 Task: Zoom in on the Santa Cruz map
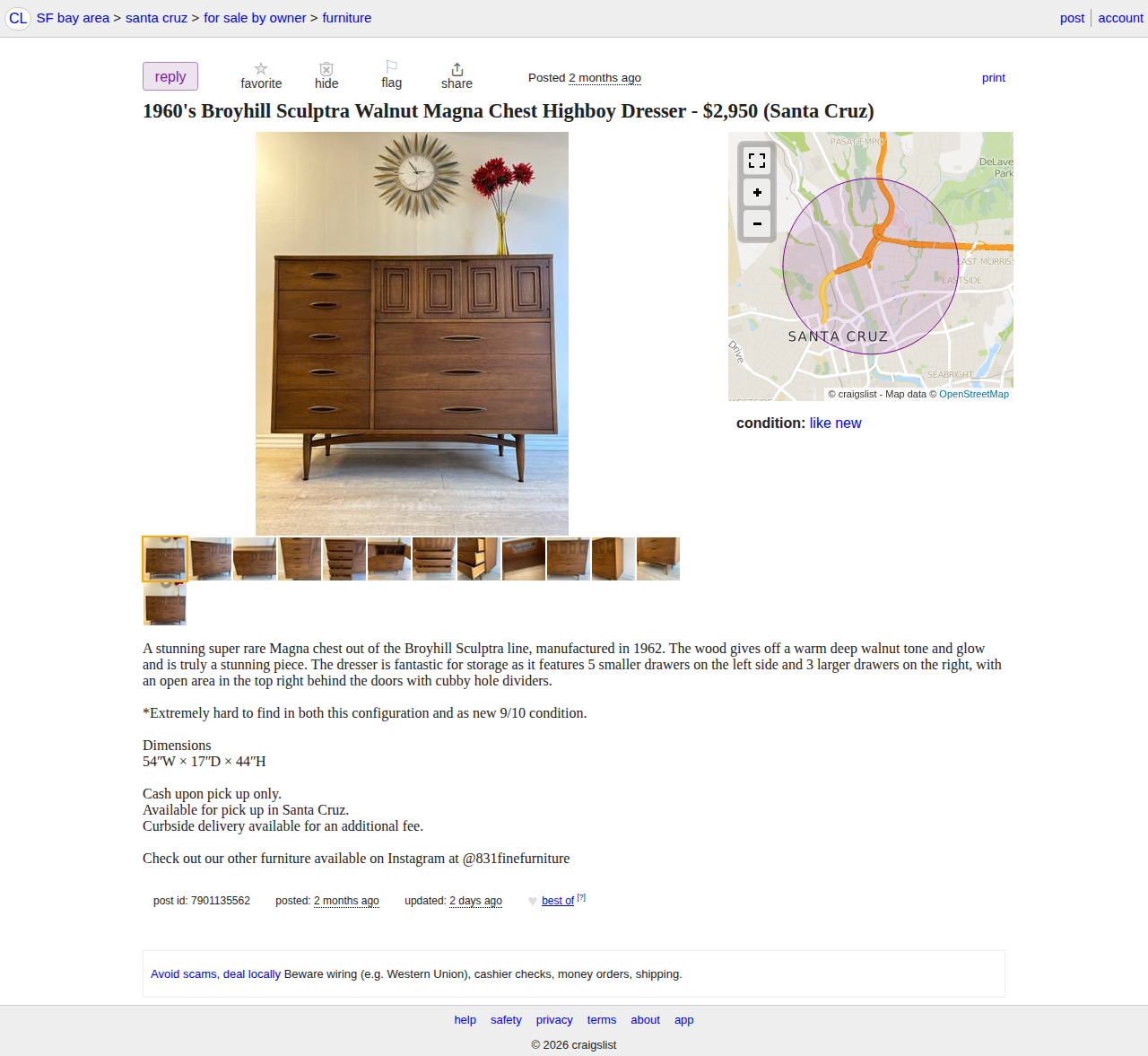(757, 192)
